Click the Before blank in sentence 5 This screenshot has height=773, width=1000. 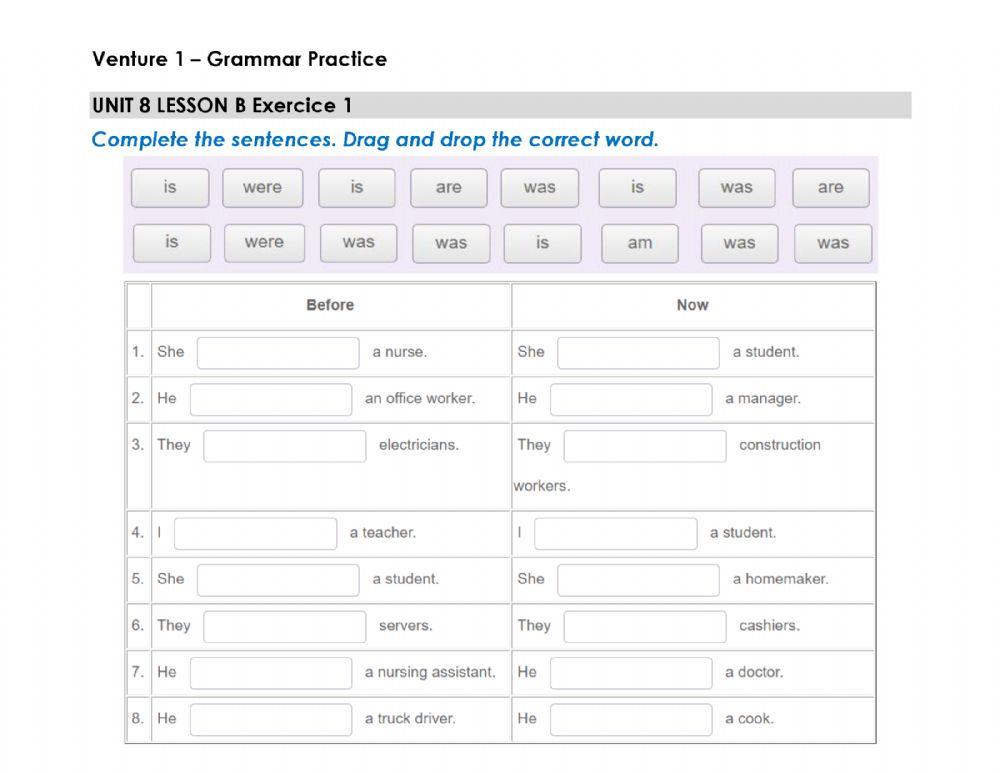(x=278, y=579)
